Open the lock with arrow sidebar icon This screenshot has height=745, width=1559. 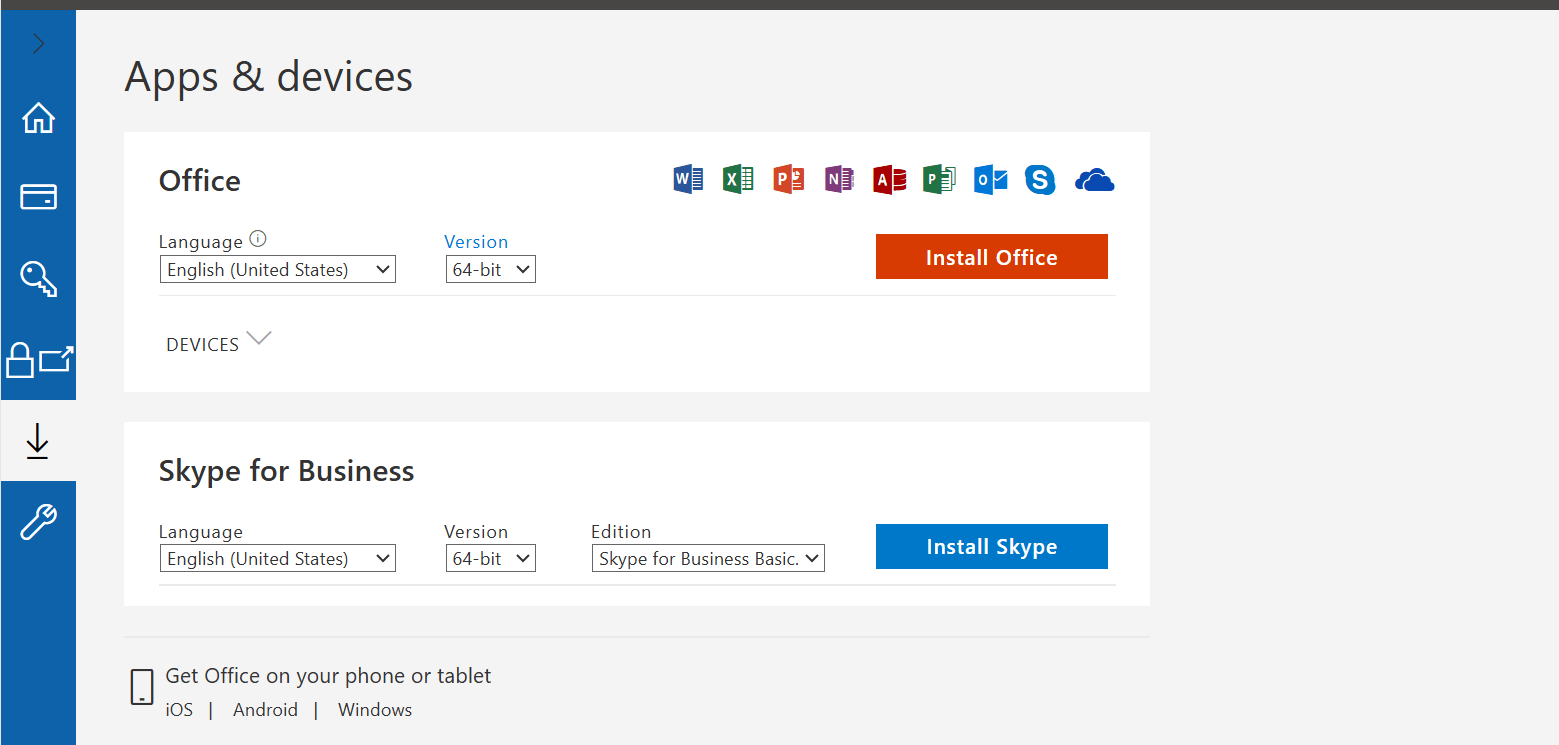click(x=38, y=360)
